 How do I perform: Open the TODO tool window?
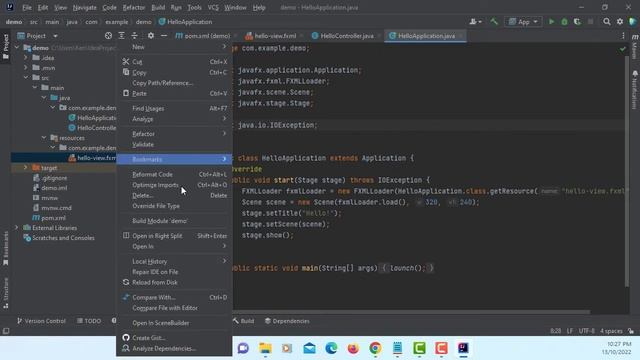(89, 321)
